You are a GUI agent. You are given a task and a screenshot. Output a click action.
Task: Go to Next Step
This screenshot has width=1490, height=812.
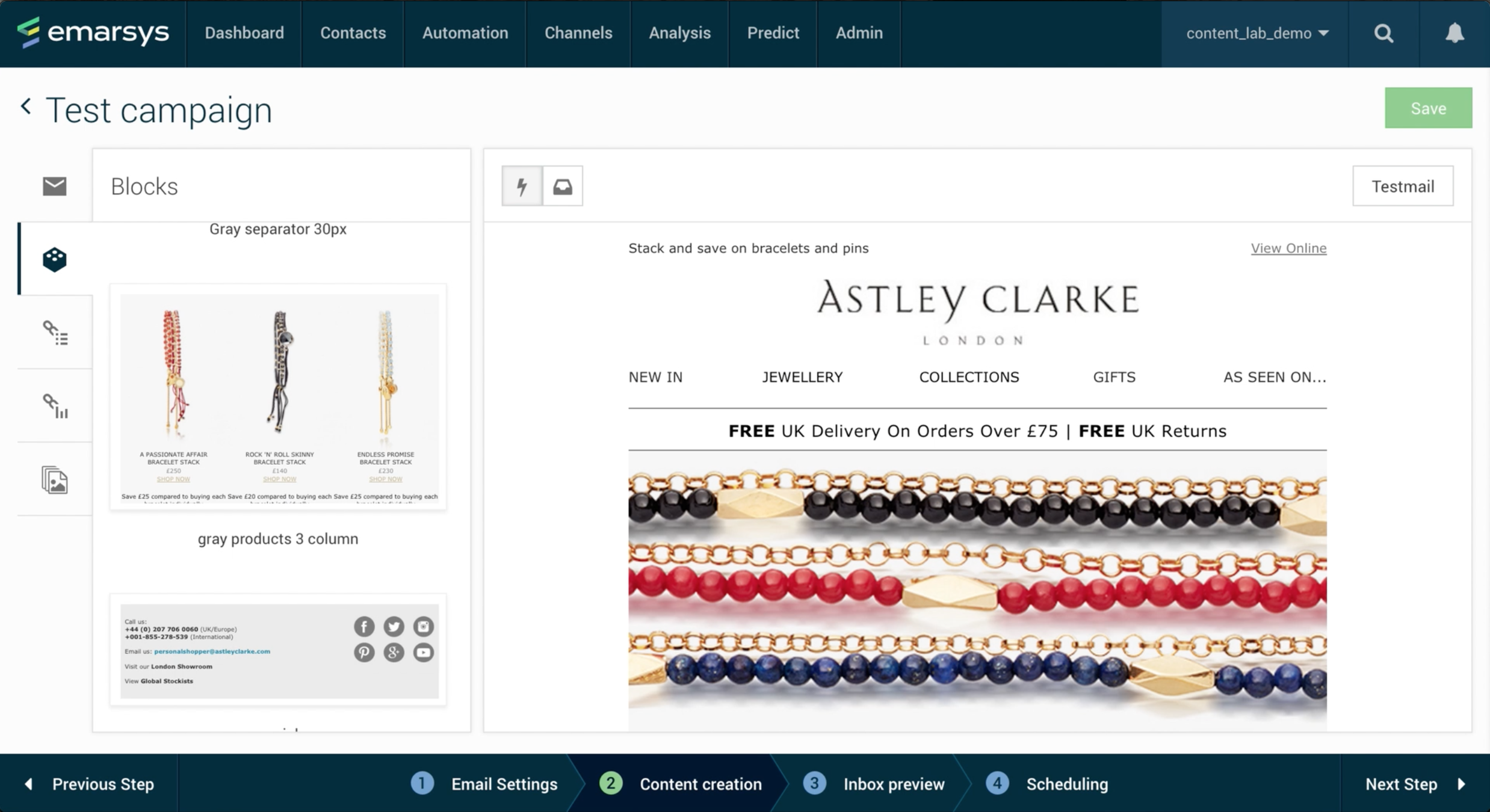pyautogui.click(x=1414, y=784)
